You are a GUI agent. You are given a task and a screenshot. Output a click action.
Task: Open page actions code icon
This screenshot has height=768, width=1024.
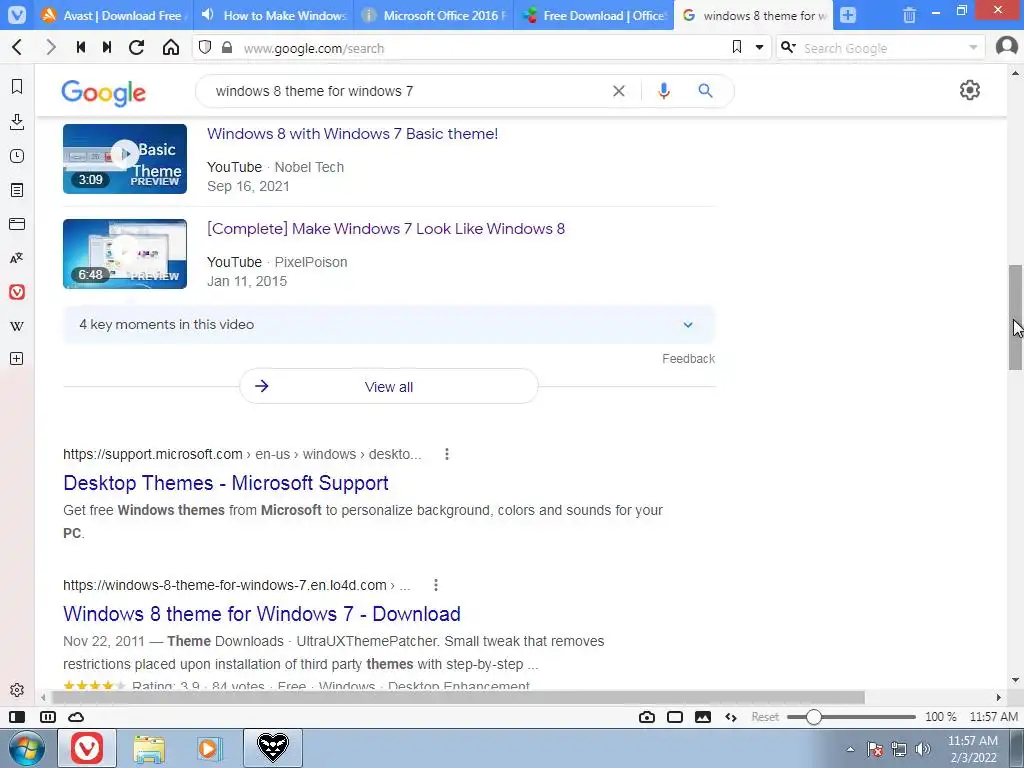pos(731,717)
